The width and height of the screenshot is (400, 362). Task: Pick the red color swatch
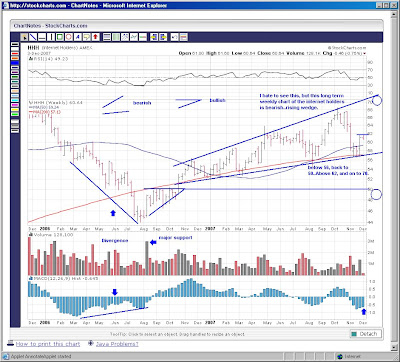(x=15, y=54)
